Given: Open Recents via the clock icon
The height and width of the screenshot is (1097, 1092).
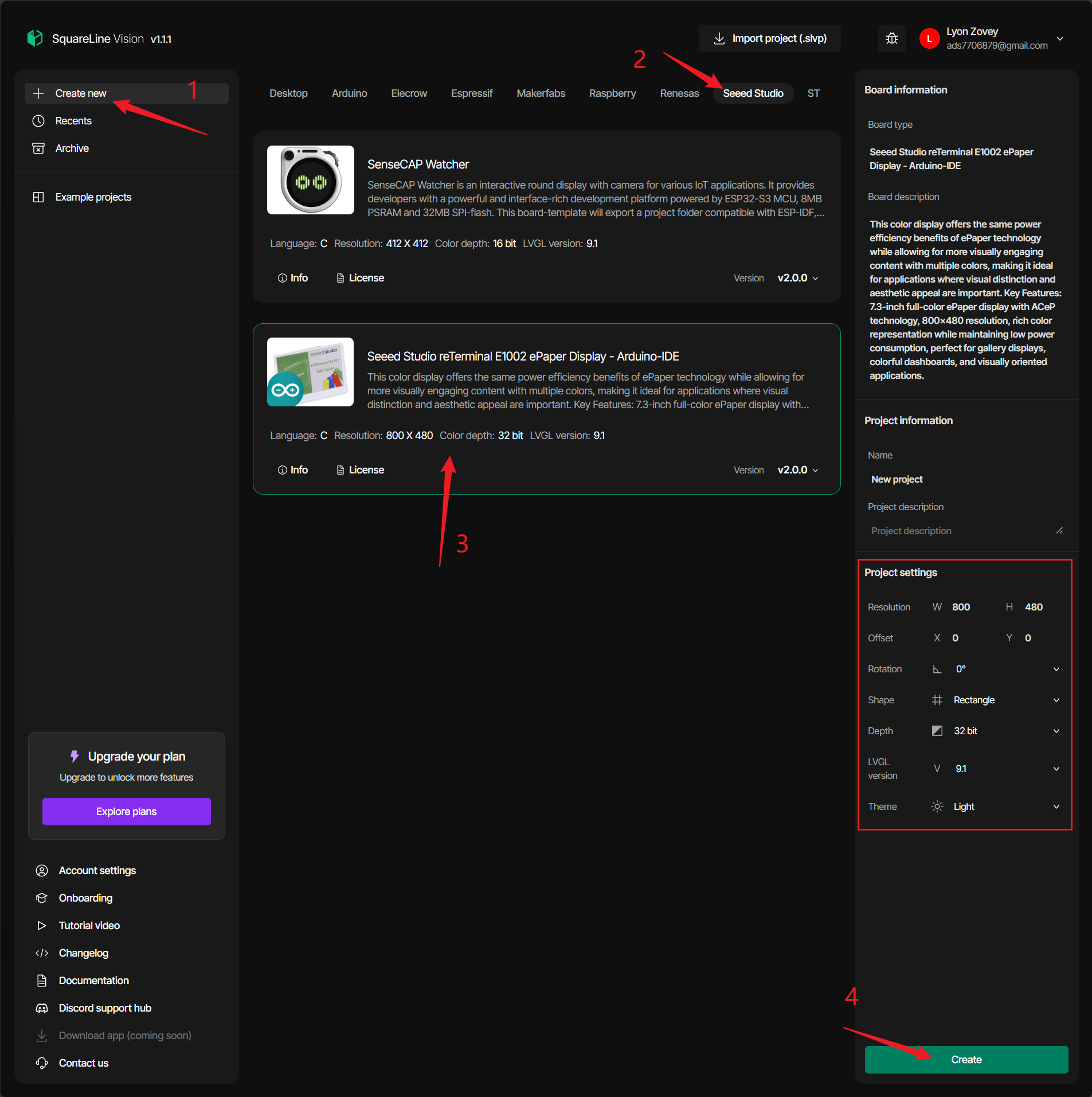Looking at the screenshot, I should [x=38, y=121].
